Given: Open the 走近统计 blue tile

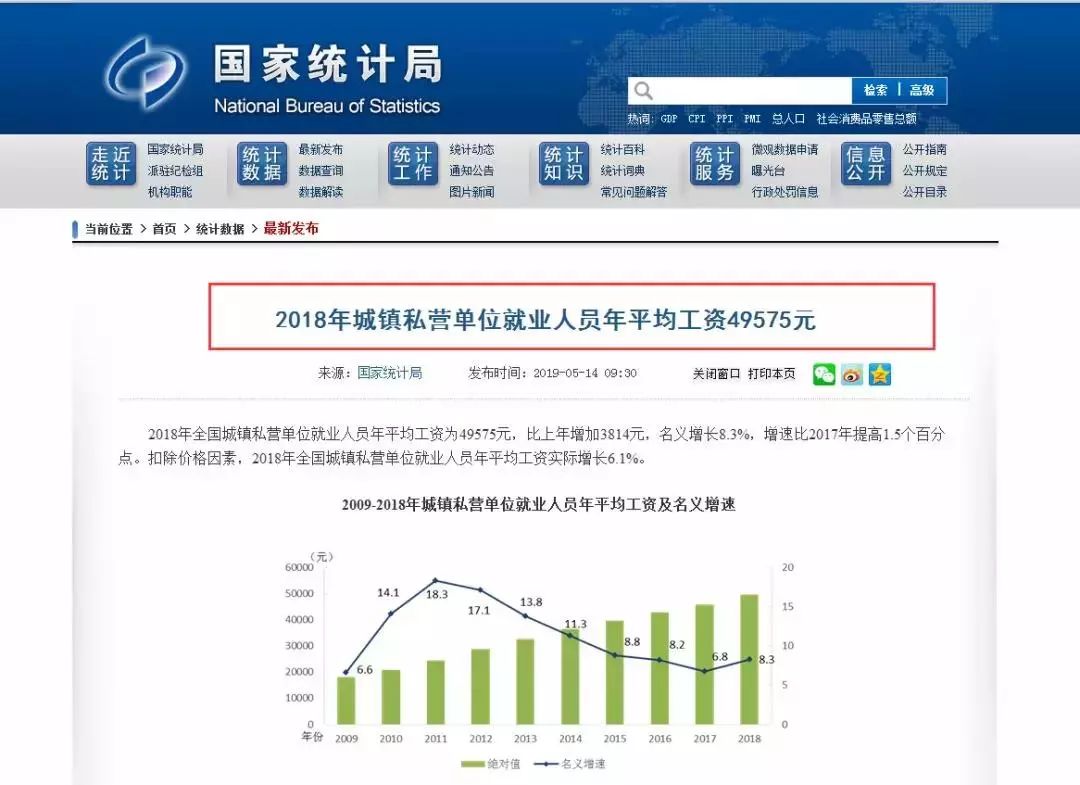Looking at the screenshot, I should (110, 164).
